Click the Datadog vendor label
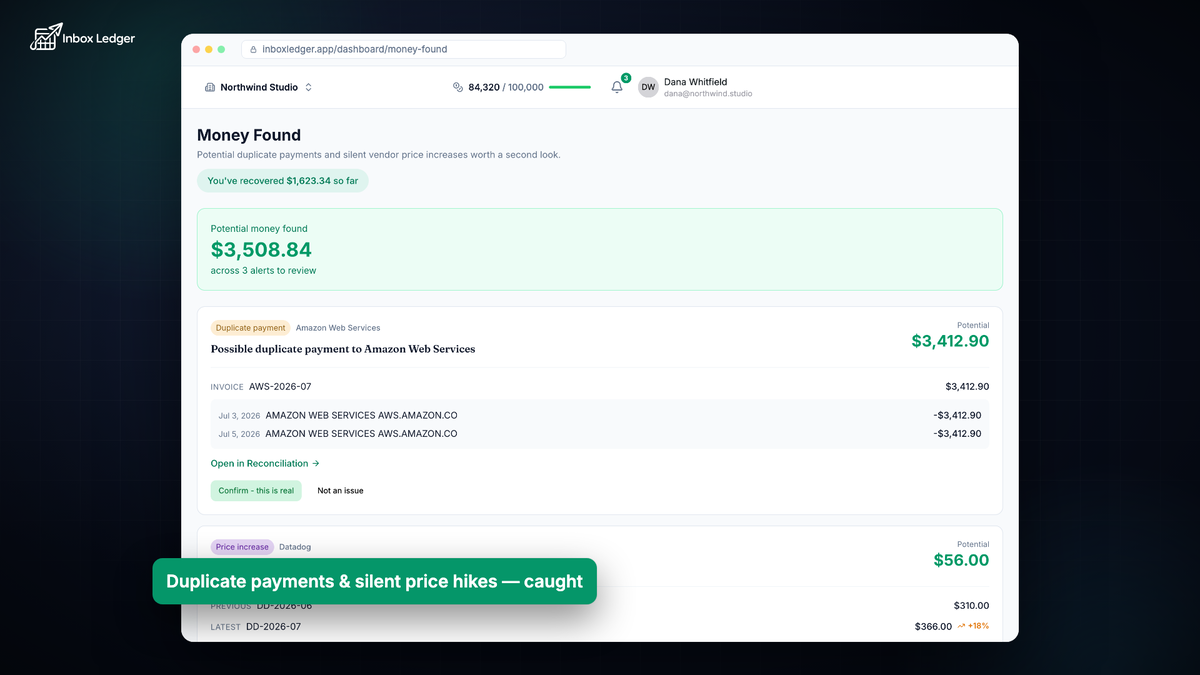 (x=295, y=547)
